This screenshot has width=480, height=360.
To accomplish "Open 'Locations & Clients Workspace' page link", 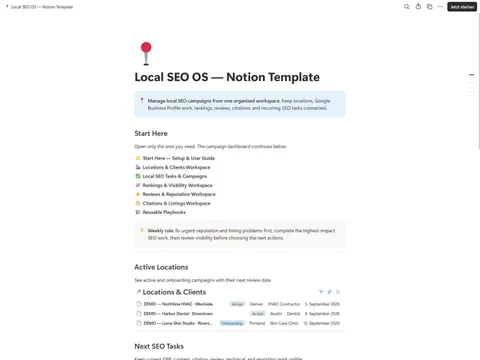I will tap(176, 167).
